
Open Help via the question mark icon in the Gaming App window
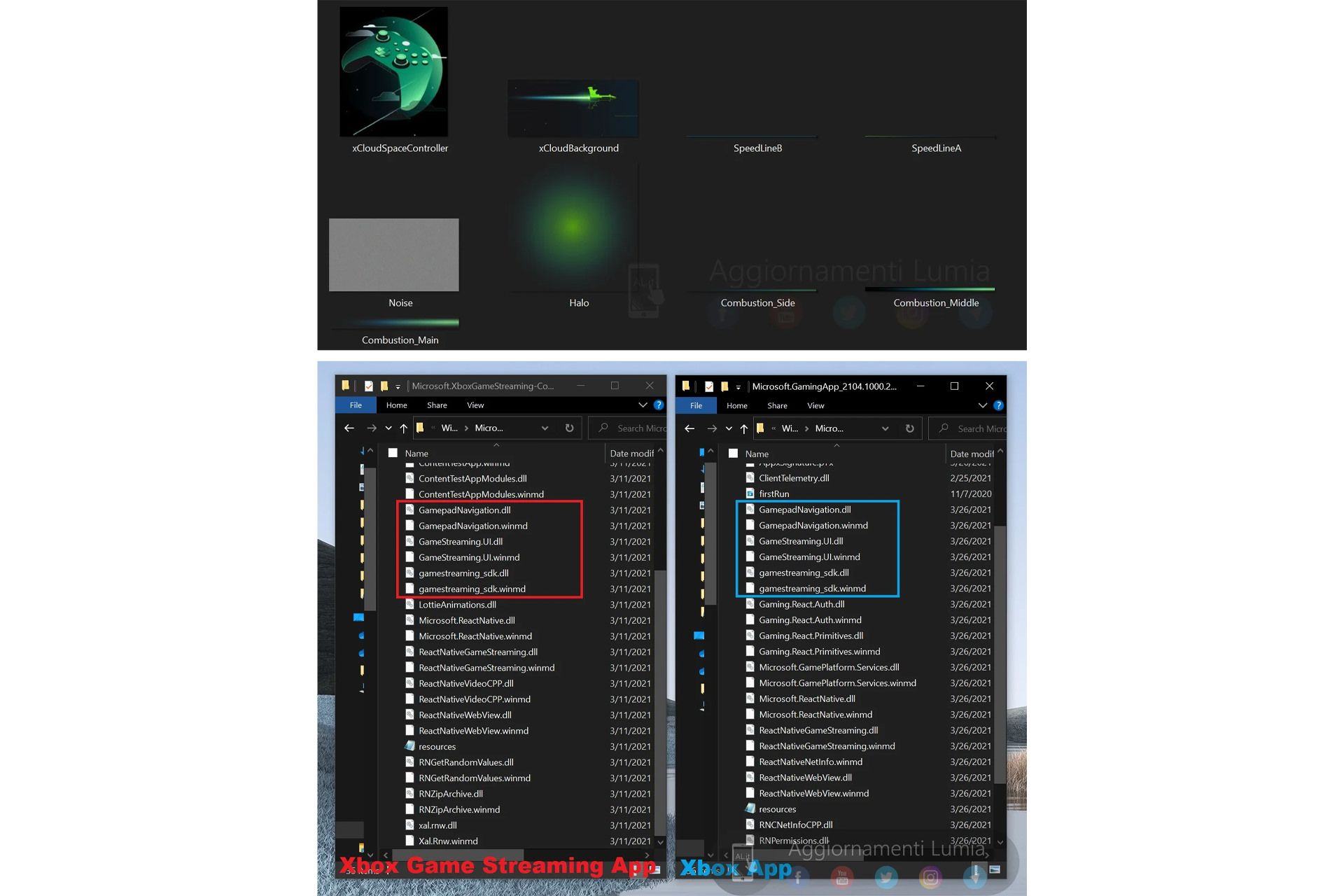(998, 406)
